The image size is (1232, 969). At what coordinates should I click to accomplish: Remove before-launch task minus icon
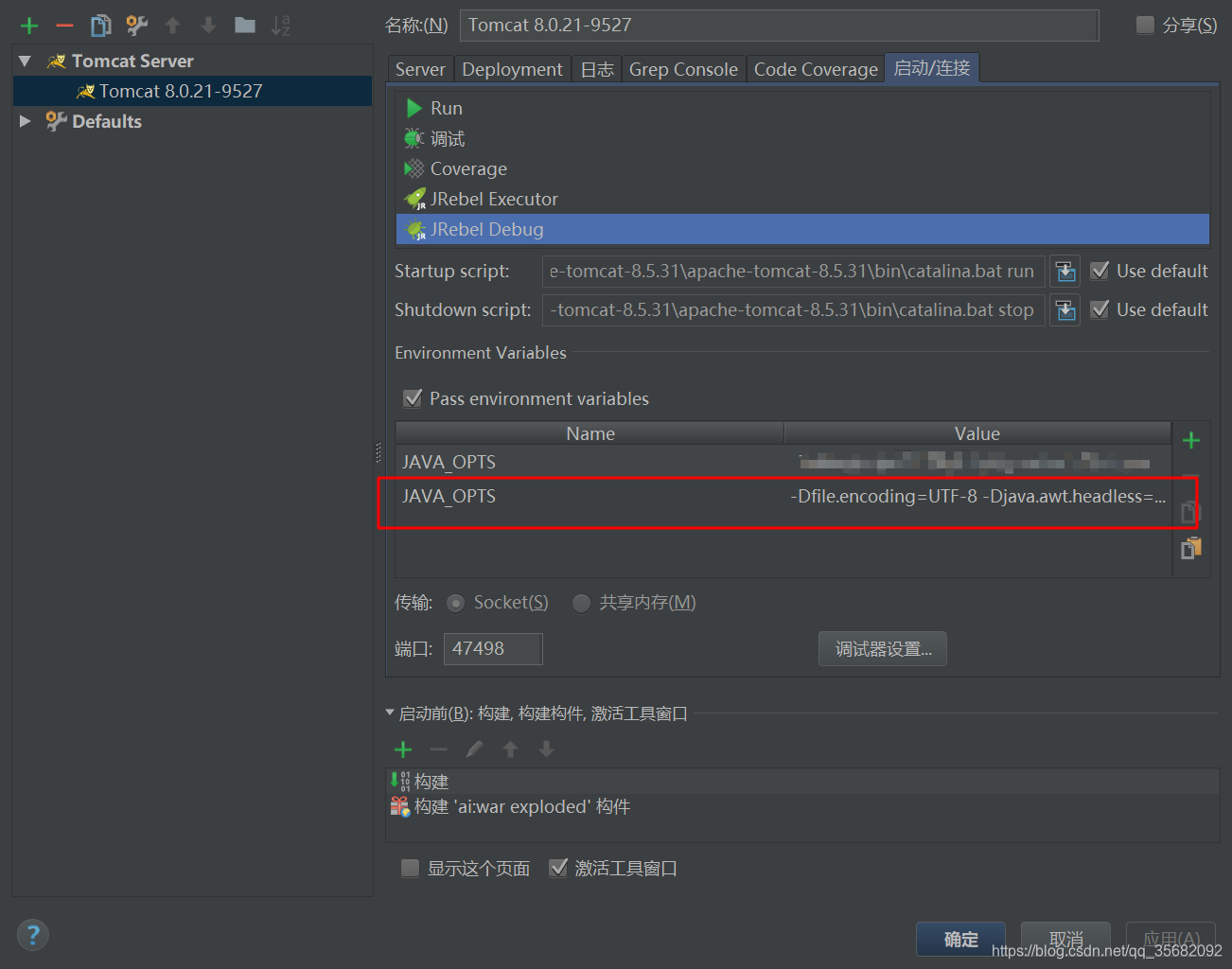(438, 749)
